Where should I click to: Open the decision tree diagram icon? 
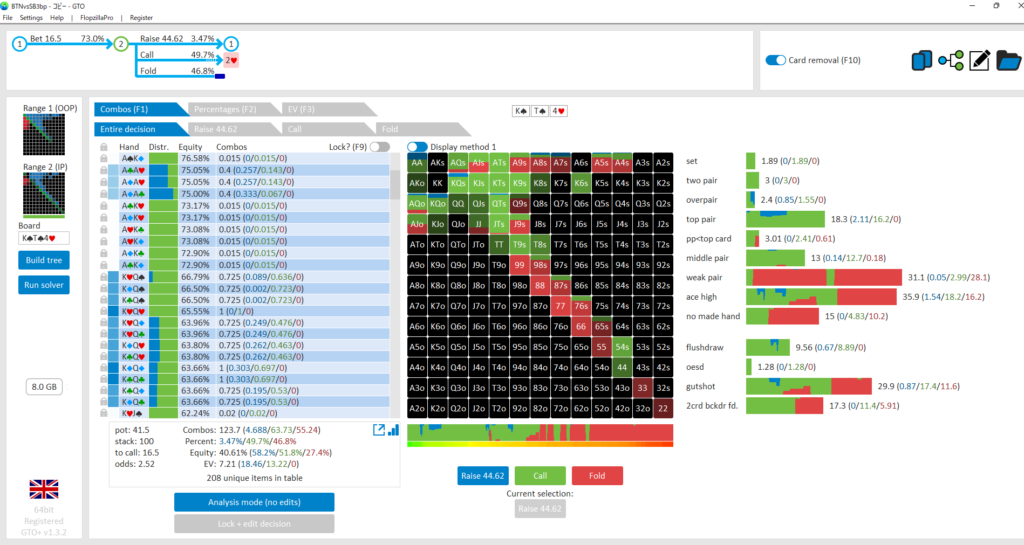pos(950,61)
